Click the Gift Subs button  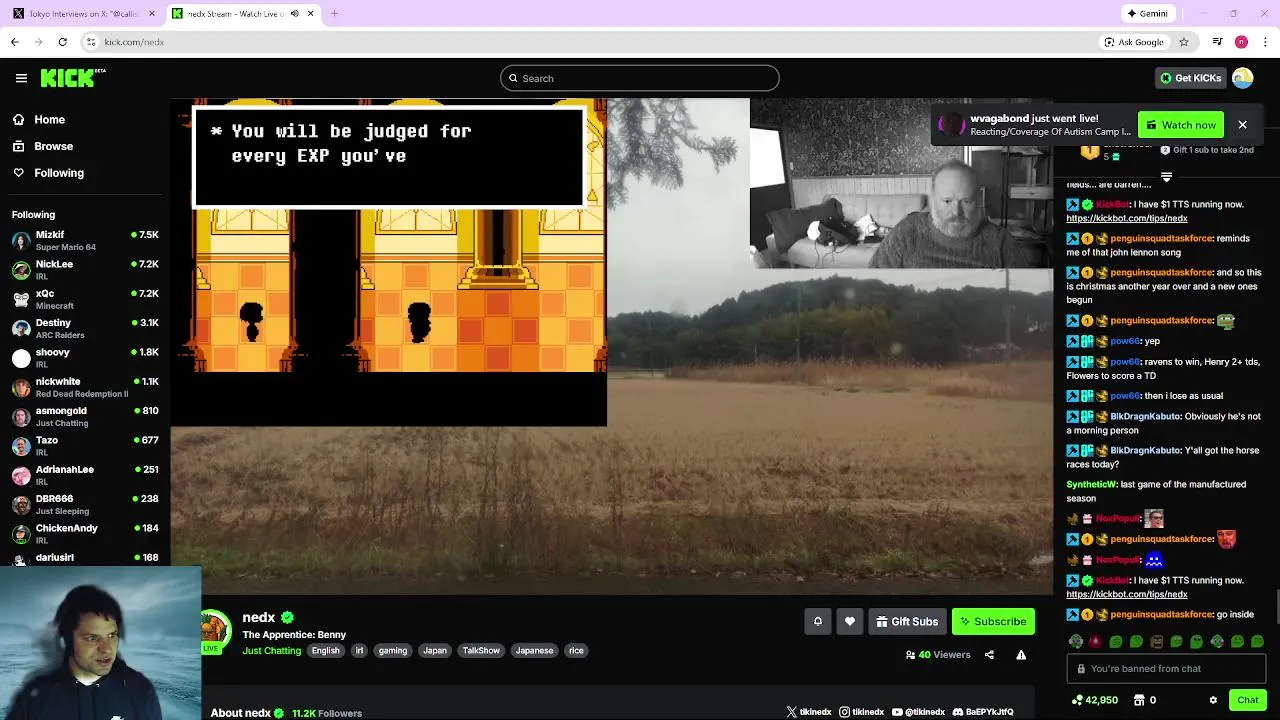point(907,621)
